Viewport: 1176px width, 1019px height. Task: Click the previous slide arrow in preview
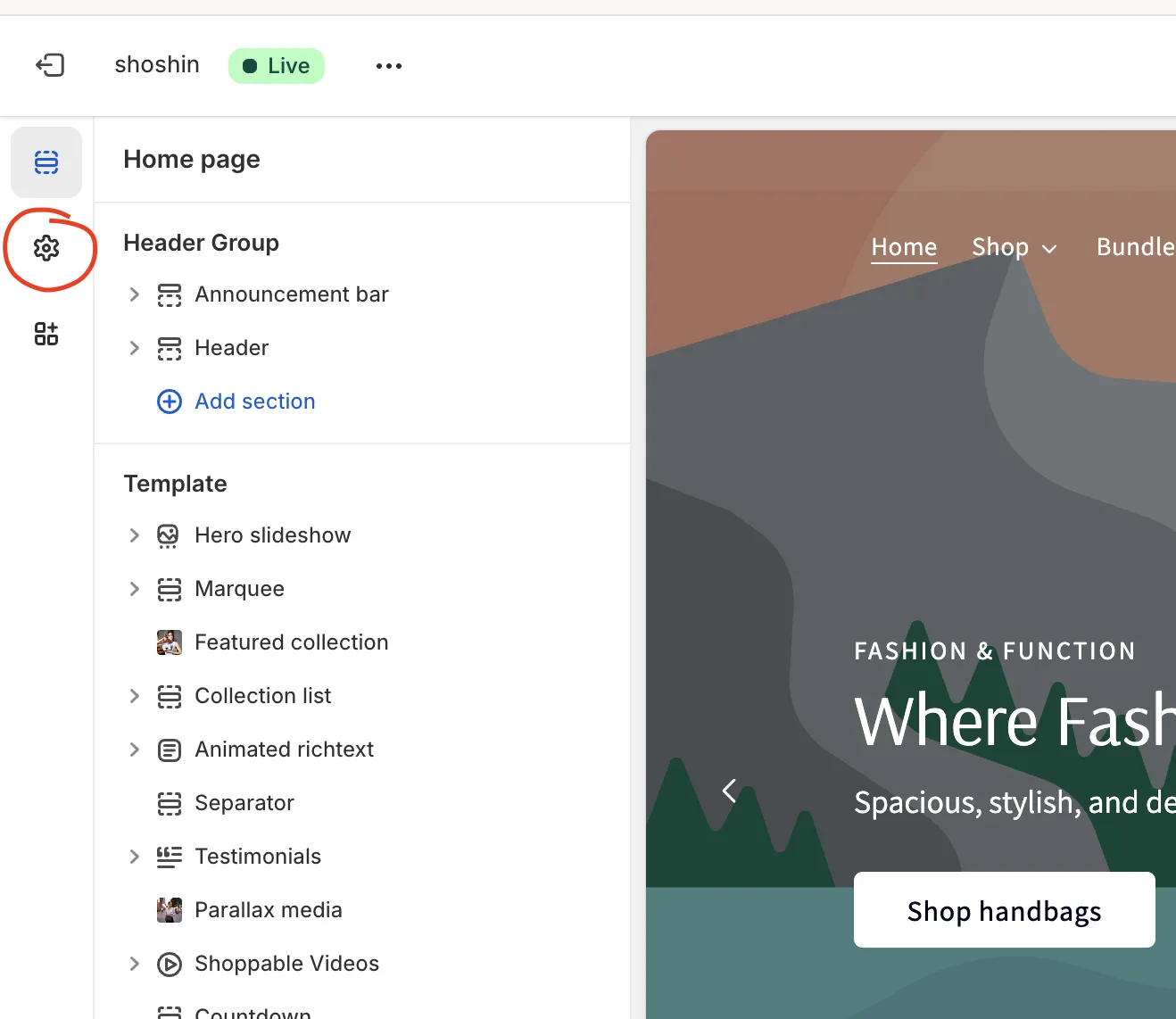pos(729,791)
